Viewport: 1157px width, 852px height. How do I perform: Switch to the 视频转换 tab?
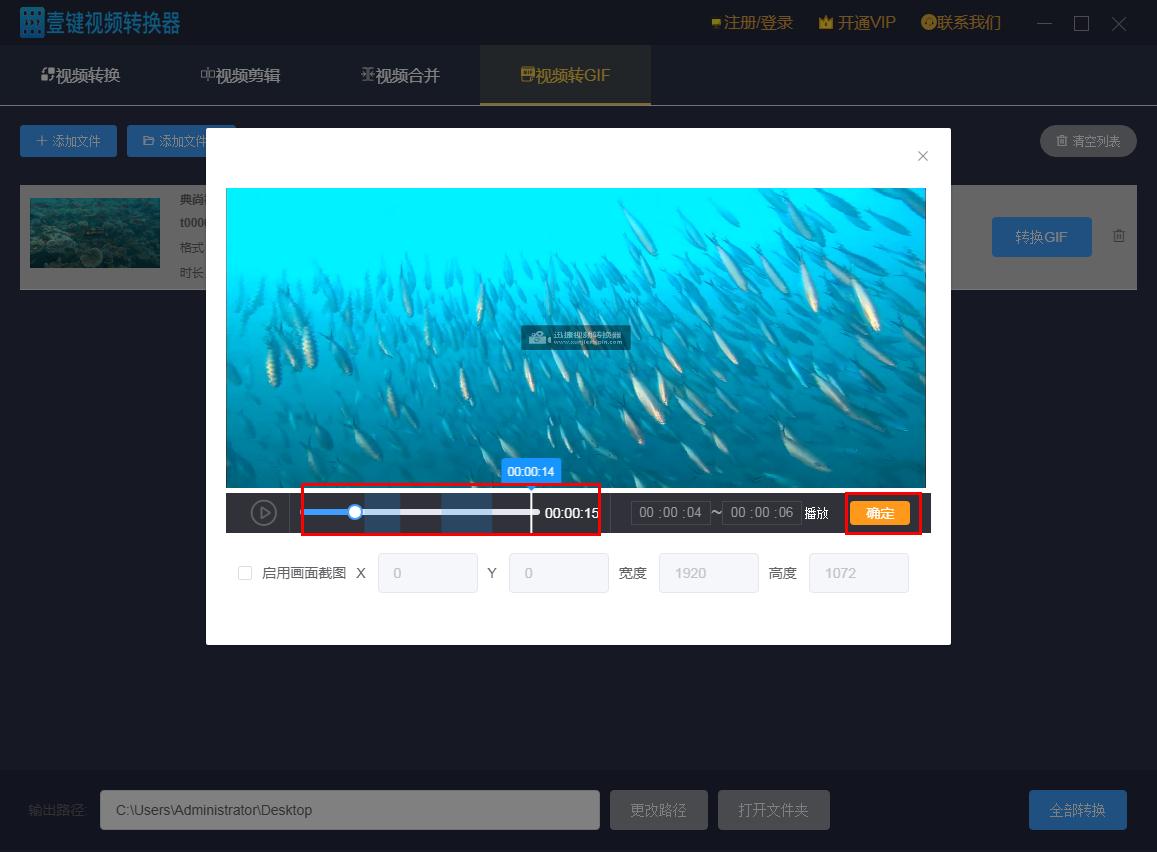tap(80, 75)
